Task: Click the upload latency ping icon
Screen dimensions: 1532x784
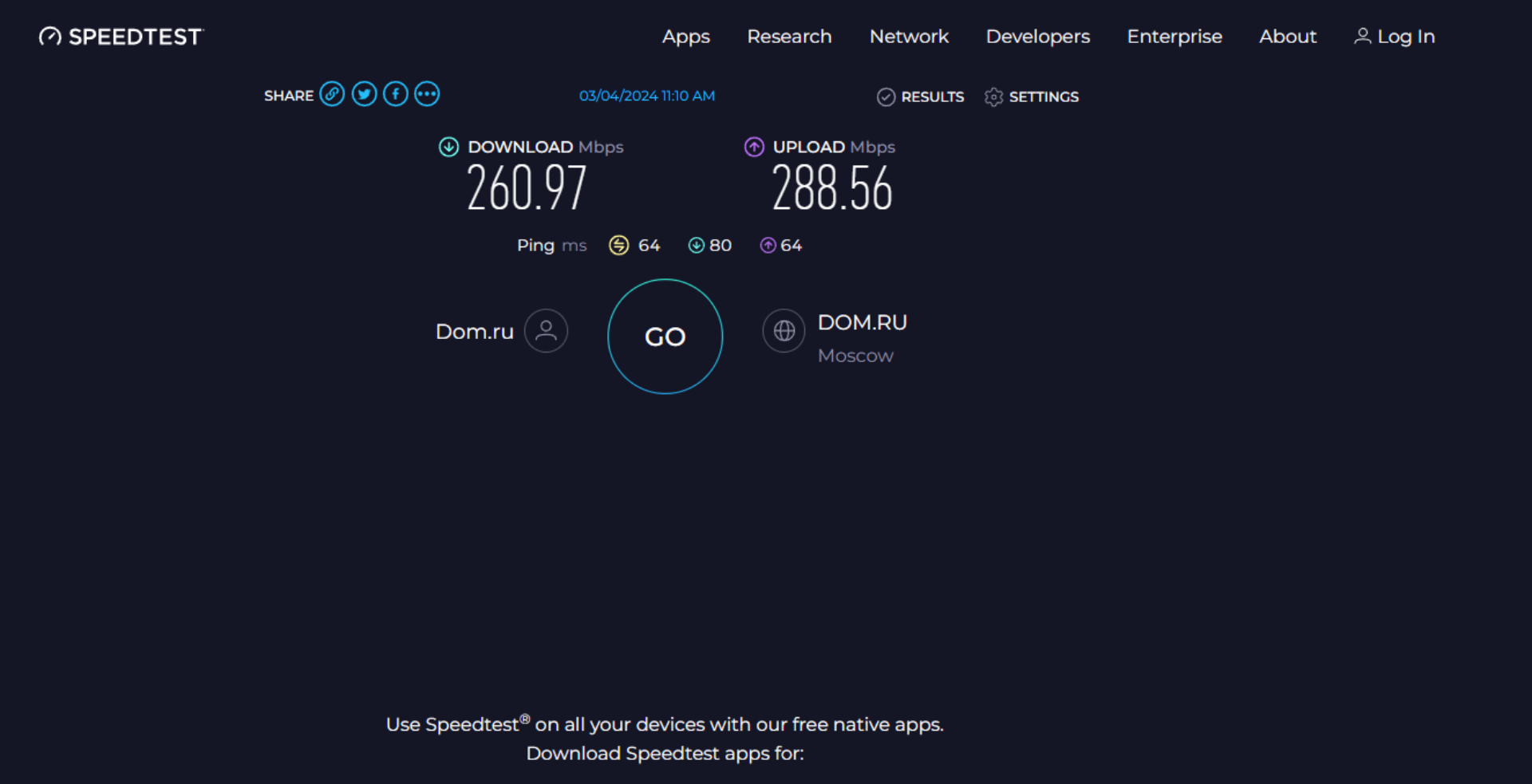Action: pyautogui.click(x=768, y=246)
